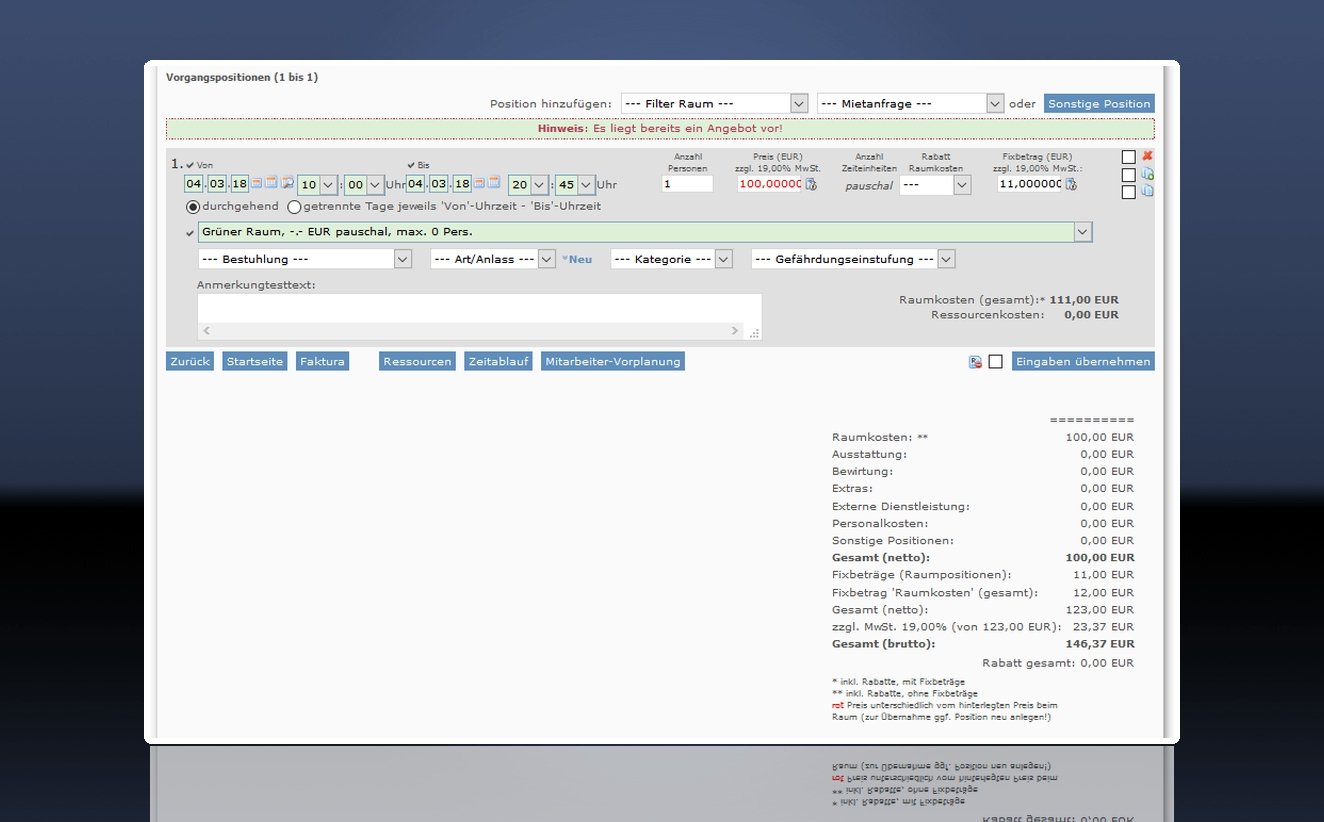Click the '146,37 EUR' gross total
1324x822 pixels.
tap(1101, 644)
